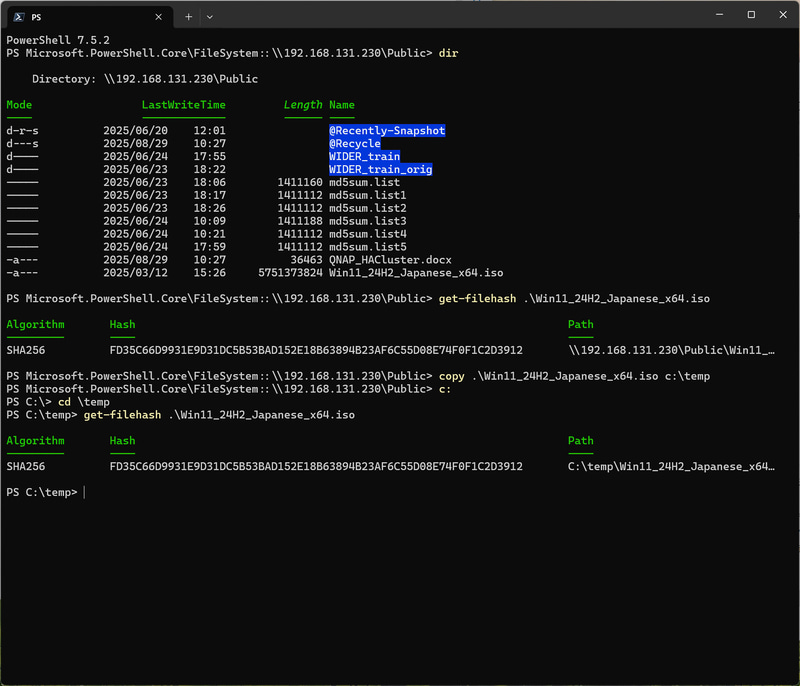Click the QNAP_HACluster.docx file name

383,260
